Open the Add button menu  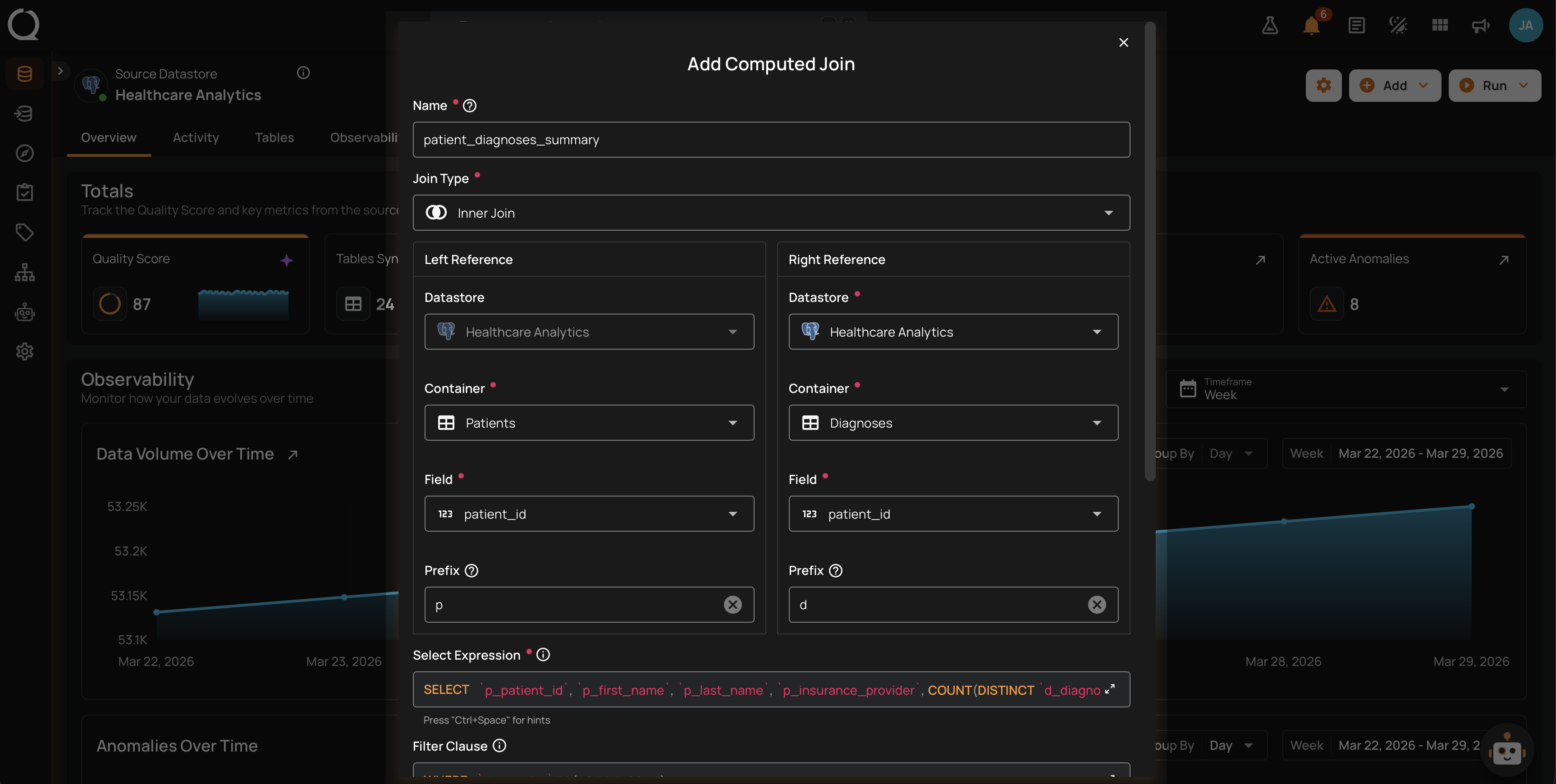pyautogui.click(x=1395, y=86)
